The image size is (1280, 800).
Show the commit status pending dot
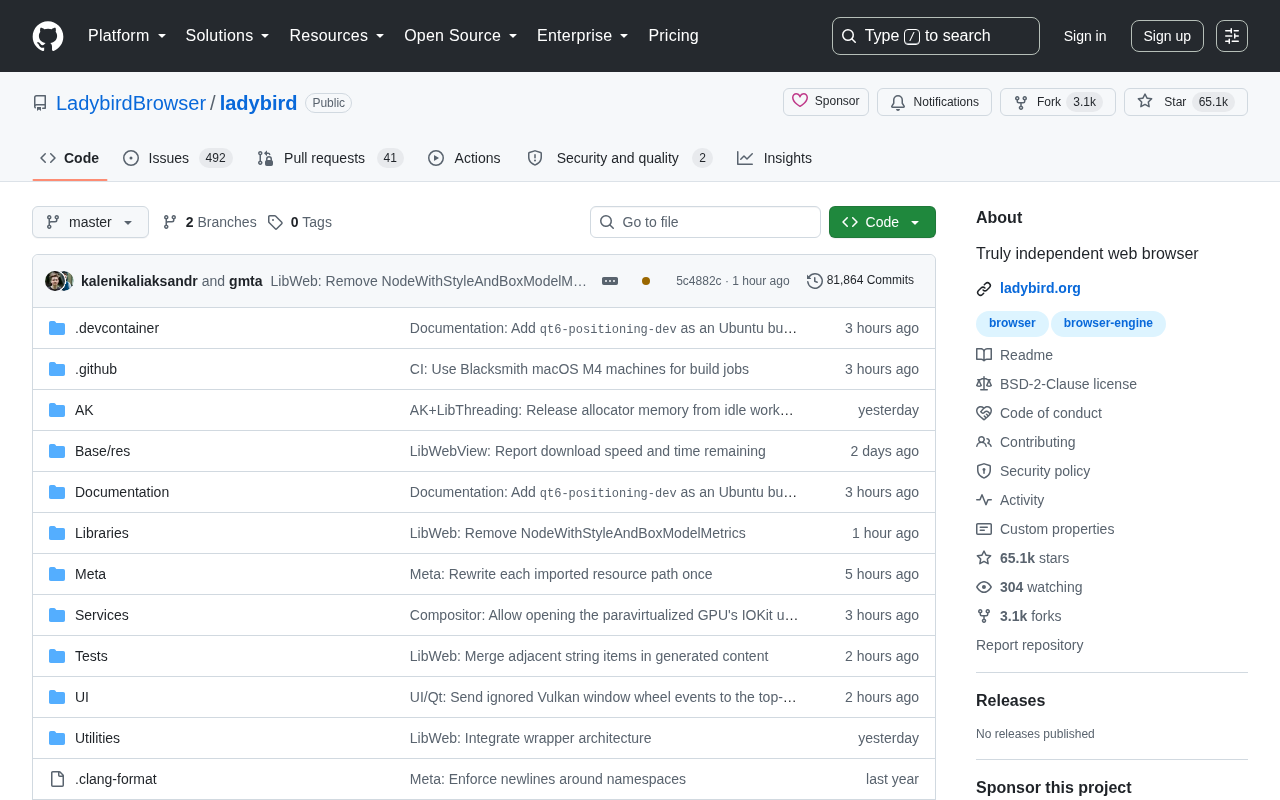[646, 281]
